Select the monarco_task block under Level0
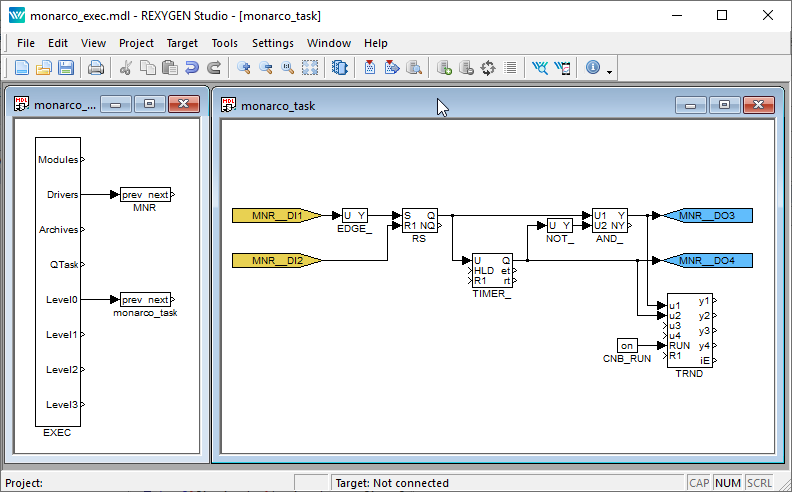 145,300
